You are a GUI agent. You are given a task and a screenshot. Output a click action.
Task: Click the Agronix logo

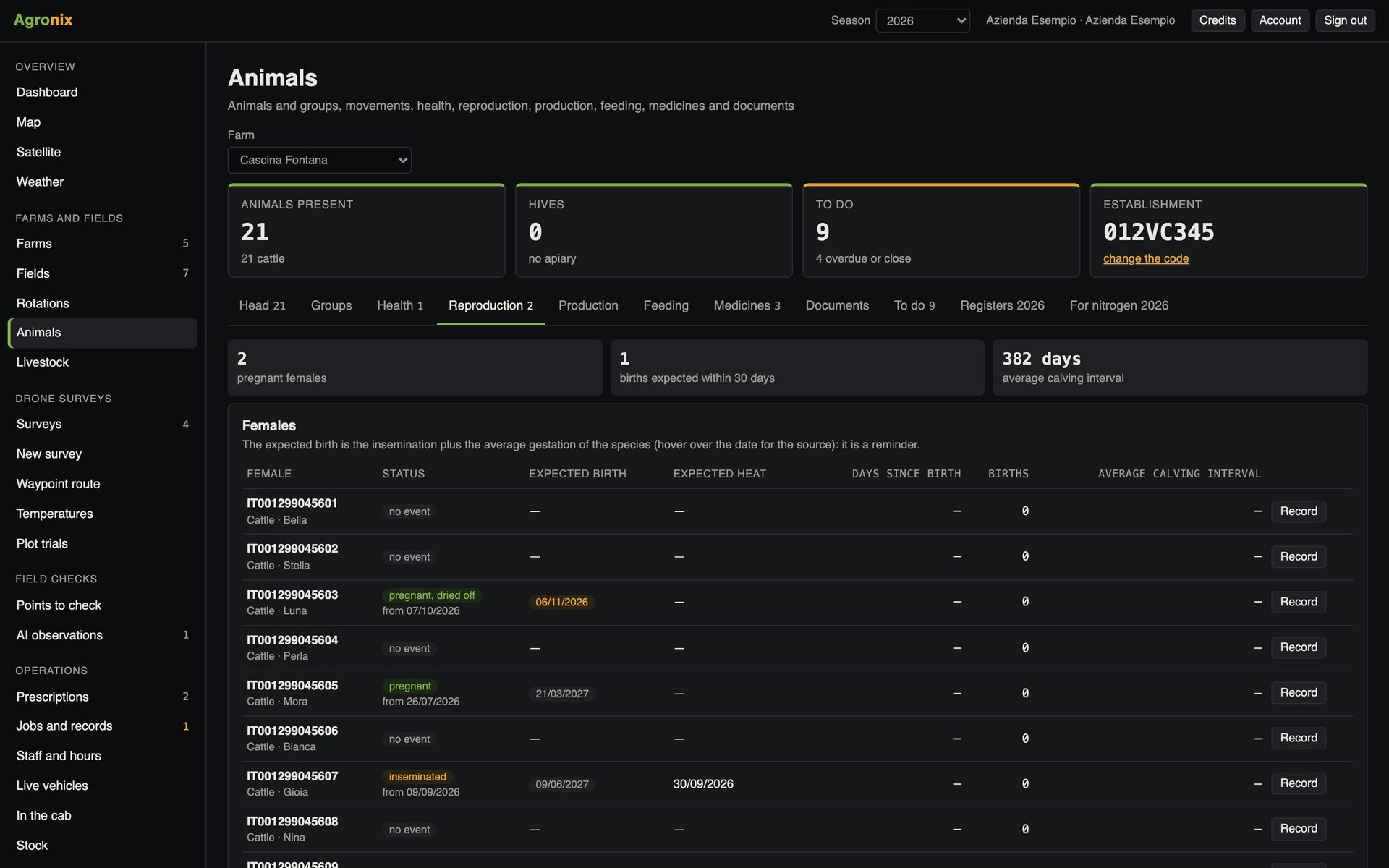point(43,20)
